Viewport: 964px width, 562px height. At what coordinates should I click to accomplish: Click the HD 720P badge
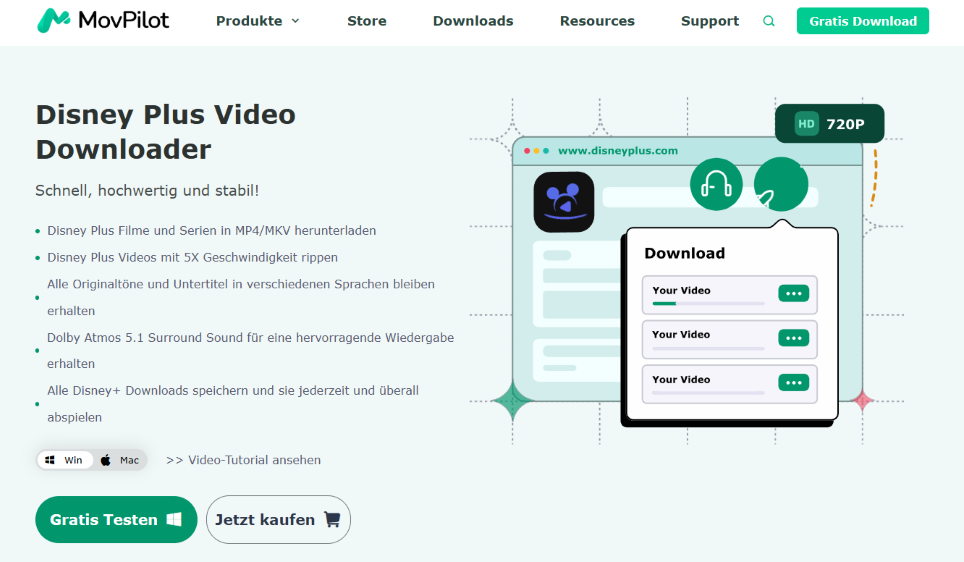(829, 124)
